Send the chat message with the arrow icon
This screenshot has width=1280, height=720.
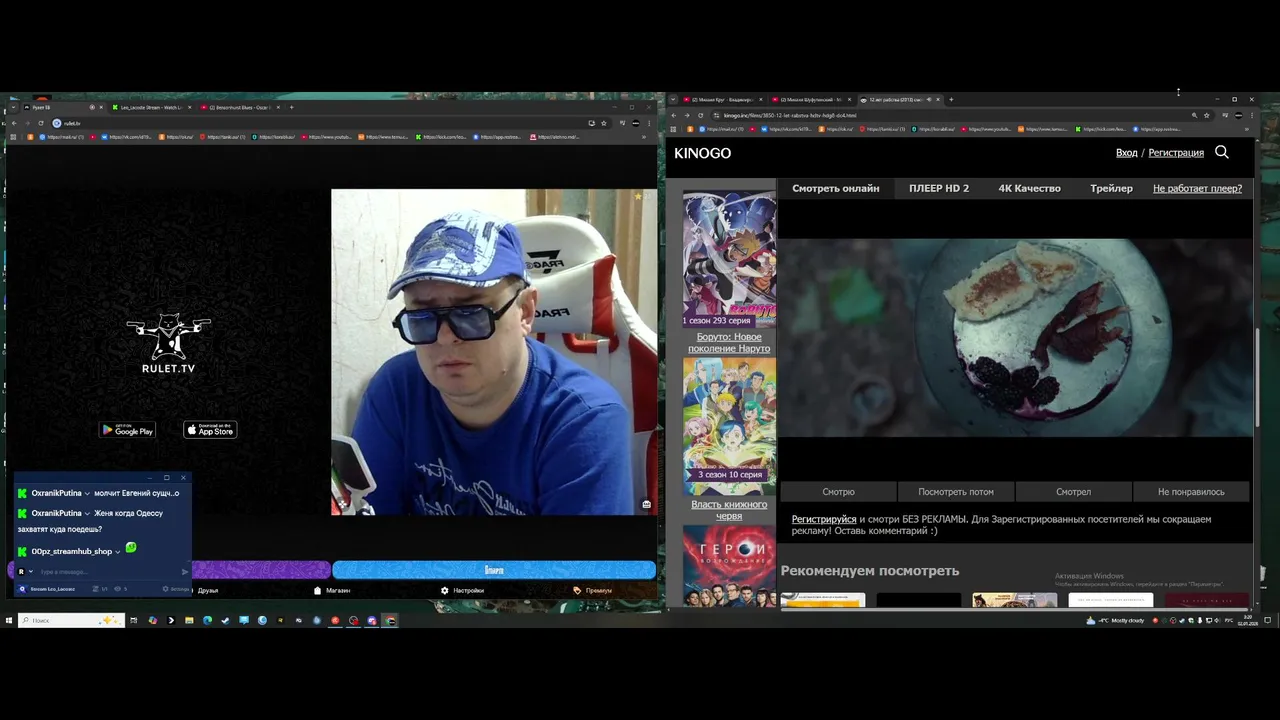click(185, 572)
